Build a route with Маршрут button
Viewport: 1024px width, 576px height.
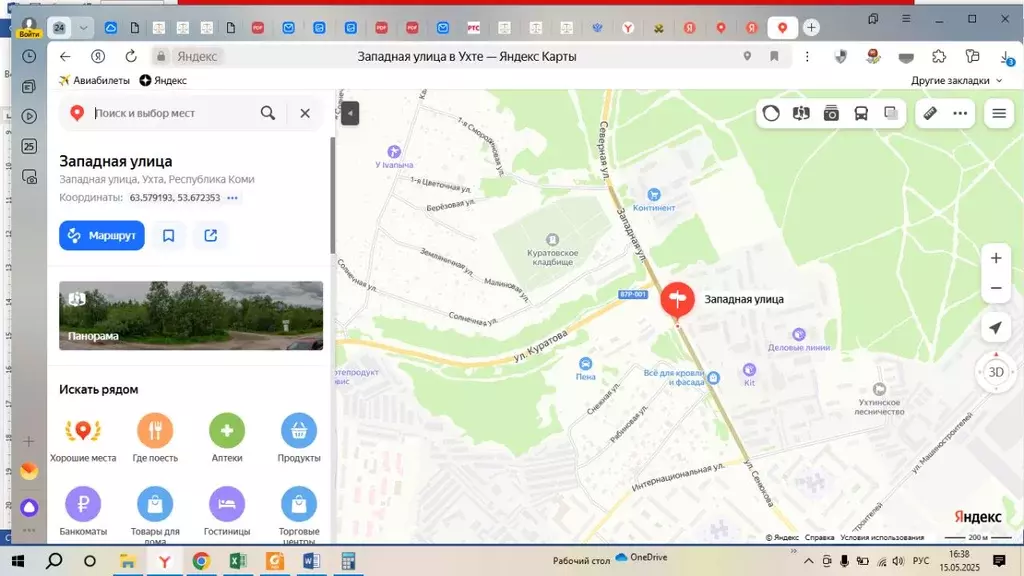pyautogui.click(x=102, y=236)
